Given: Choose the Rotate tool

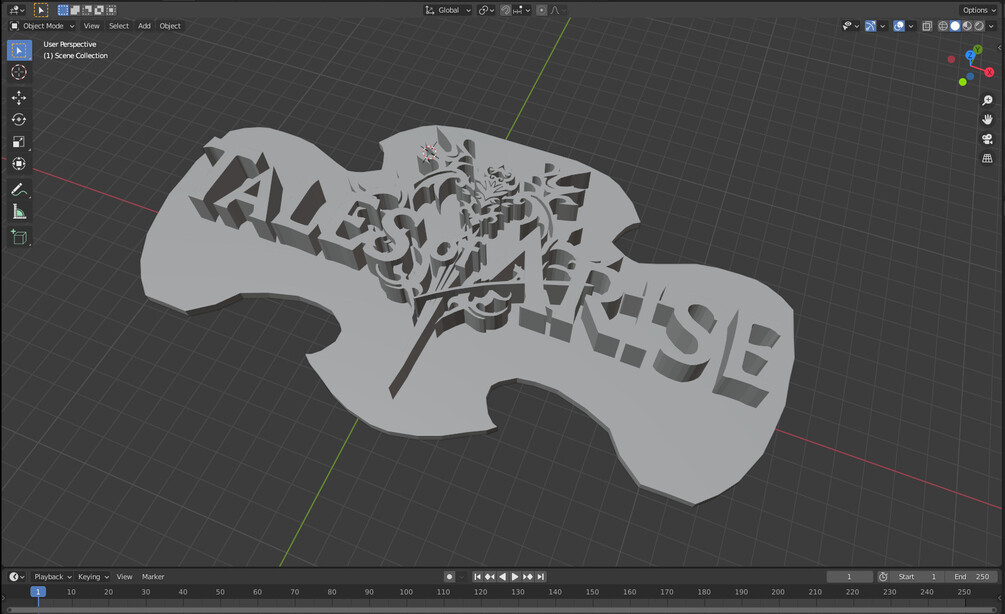Looking at the screenshot, I should tap(19, 119).
